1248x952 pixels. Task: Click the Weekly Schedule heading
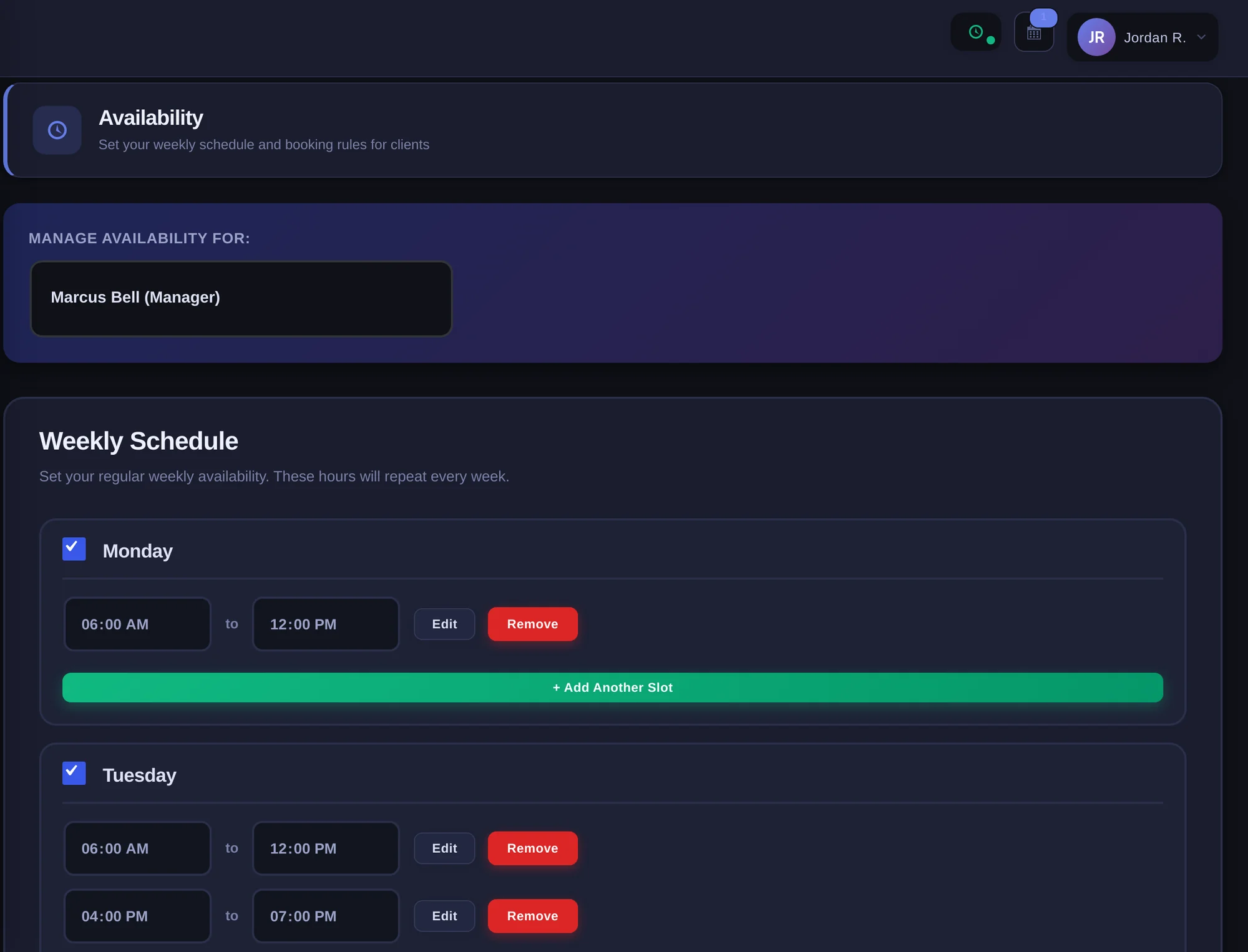click(139, 441)
